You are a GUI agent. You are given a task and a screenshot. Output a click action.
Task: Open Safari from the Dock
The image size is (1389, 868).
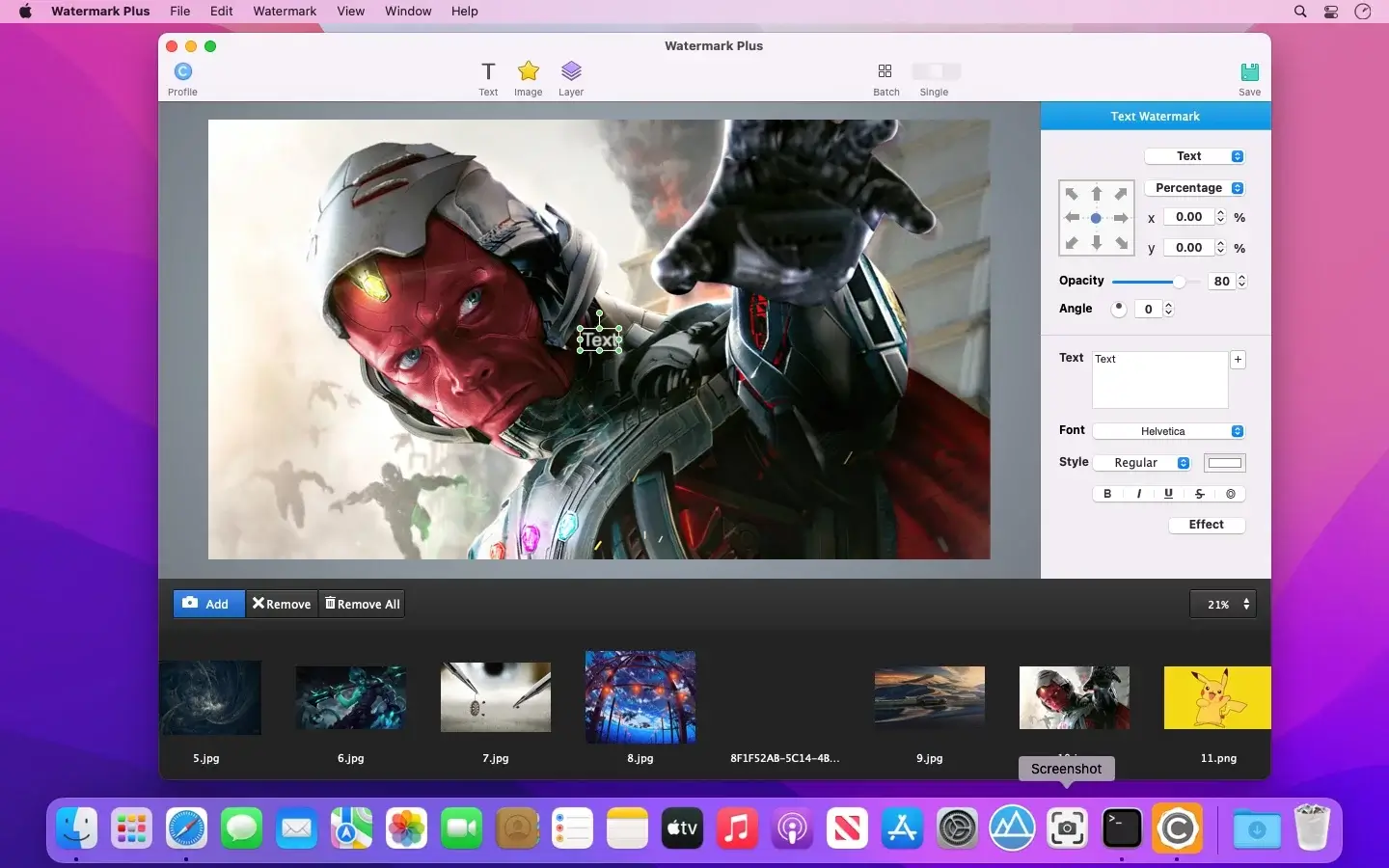click(x=186, y=828)
